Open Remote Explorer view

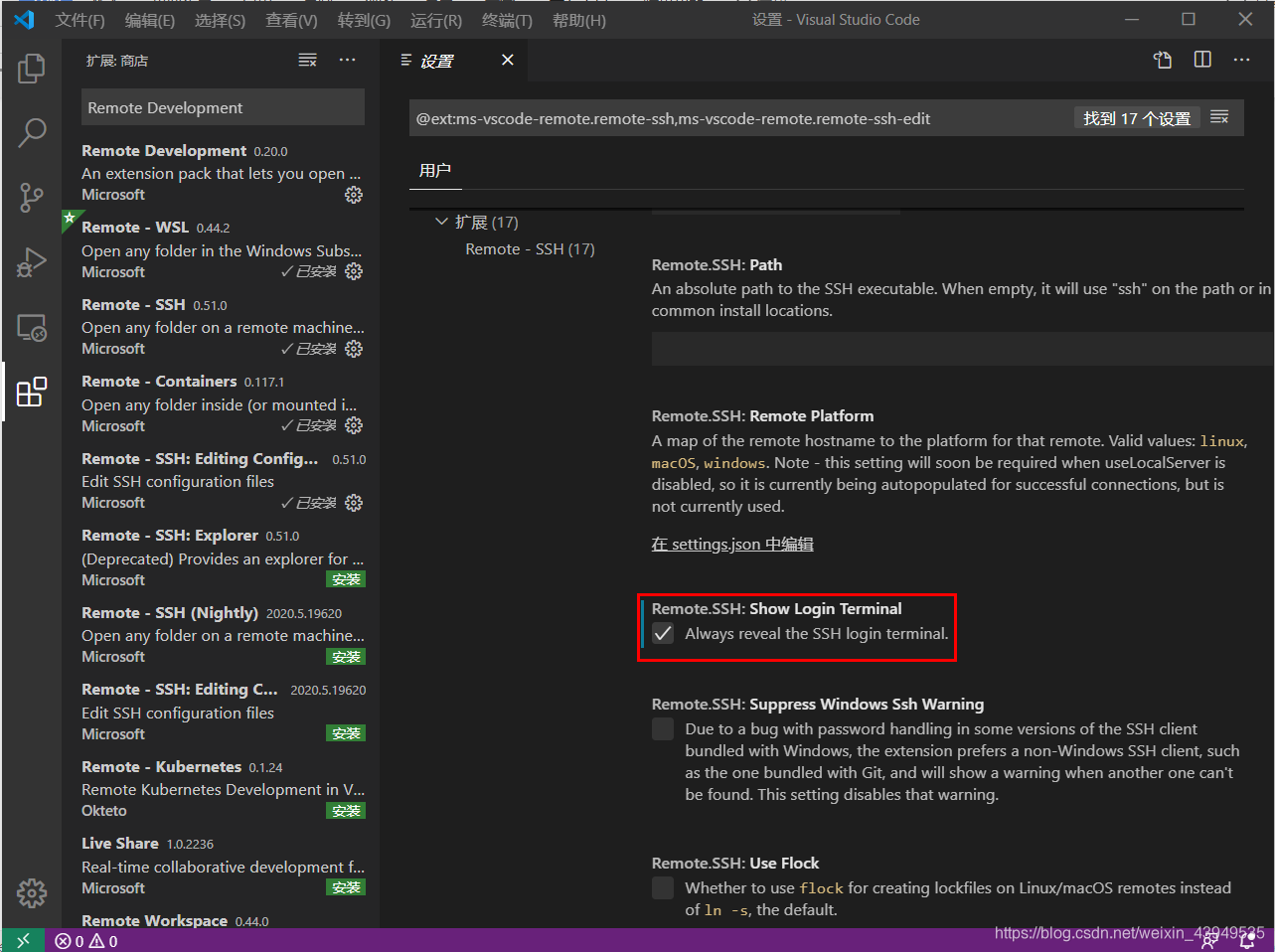[x=32, y=327]
